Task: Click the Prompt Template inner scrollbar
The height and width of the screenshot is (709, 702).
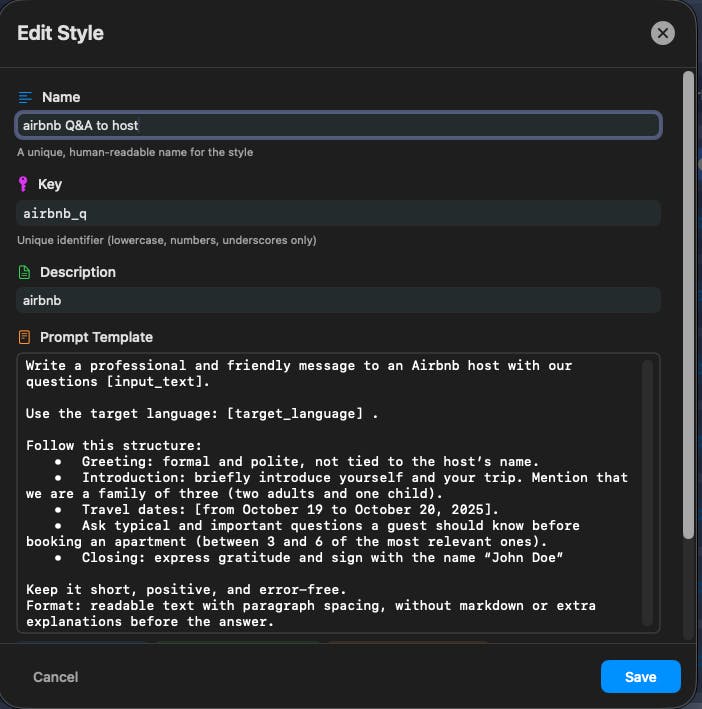Action: point(647,493)
